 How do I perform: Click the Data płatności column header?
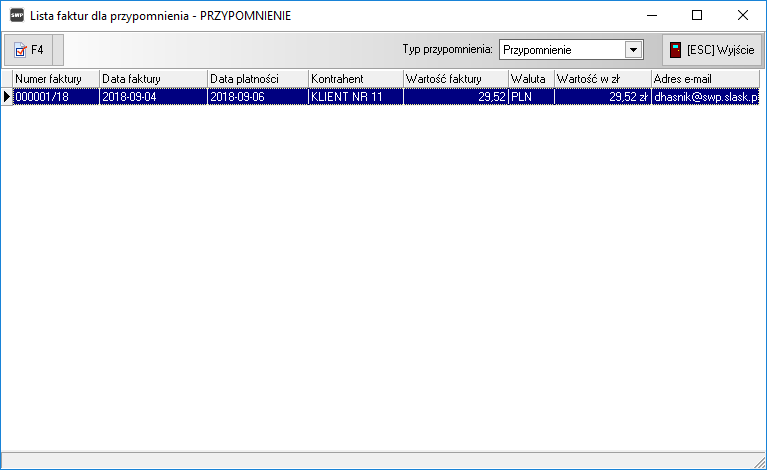click(x=257, y=79)
